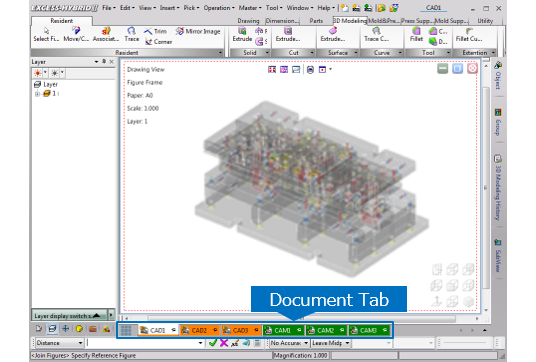The height and width of the screenshot is (362, 536).
Task: Switch to the CAD3 document tab
Action: (241, 330)
